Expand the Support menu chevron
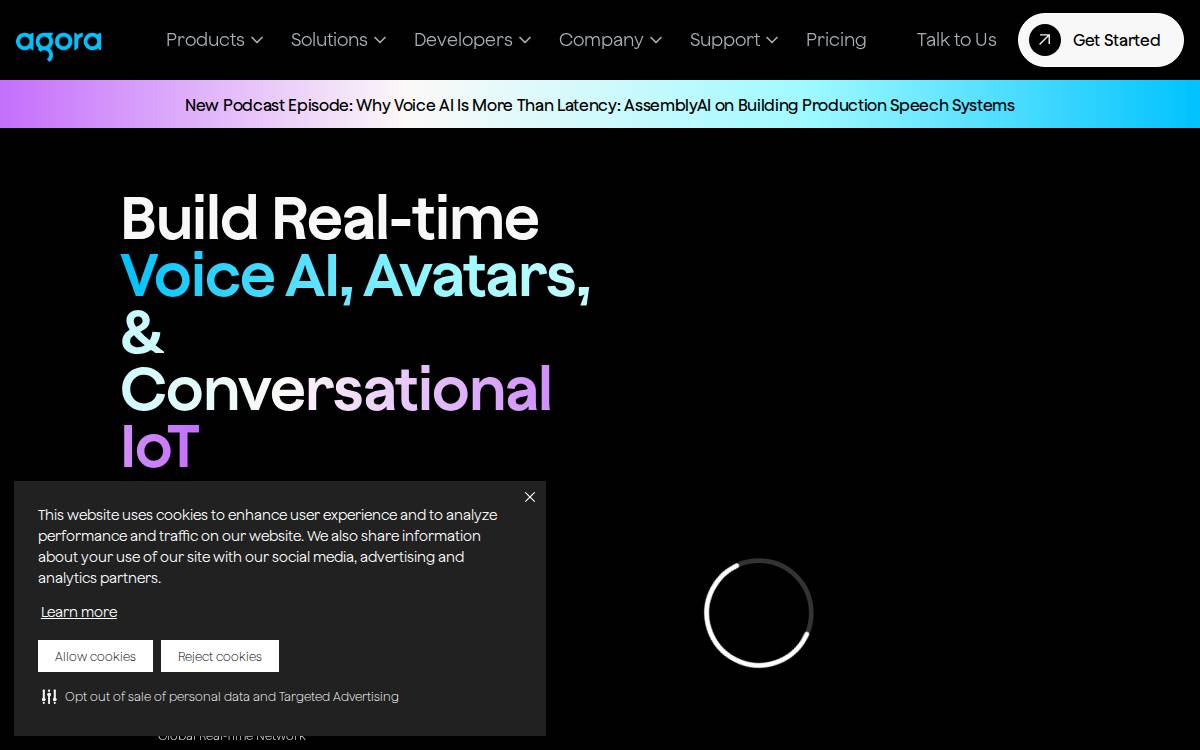The width and height of the screenshot is (1200, 750). [x=772, y=40]
